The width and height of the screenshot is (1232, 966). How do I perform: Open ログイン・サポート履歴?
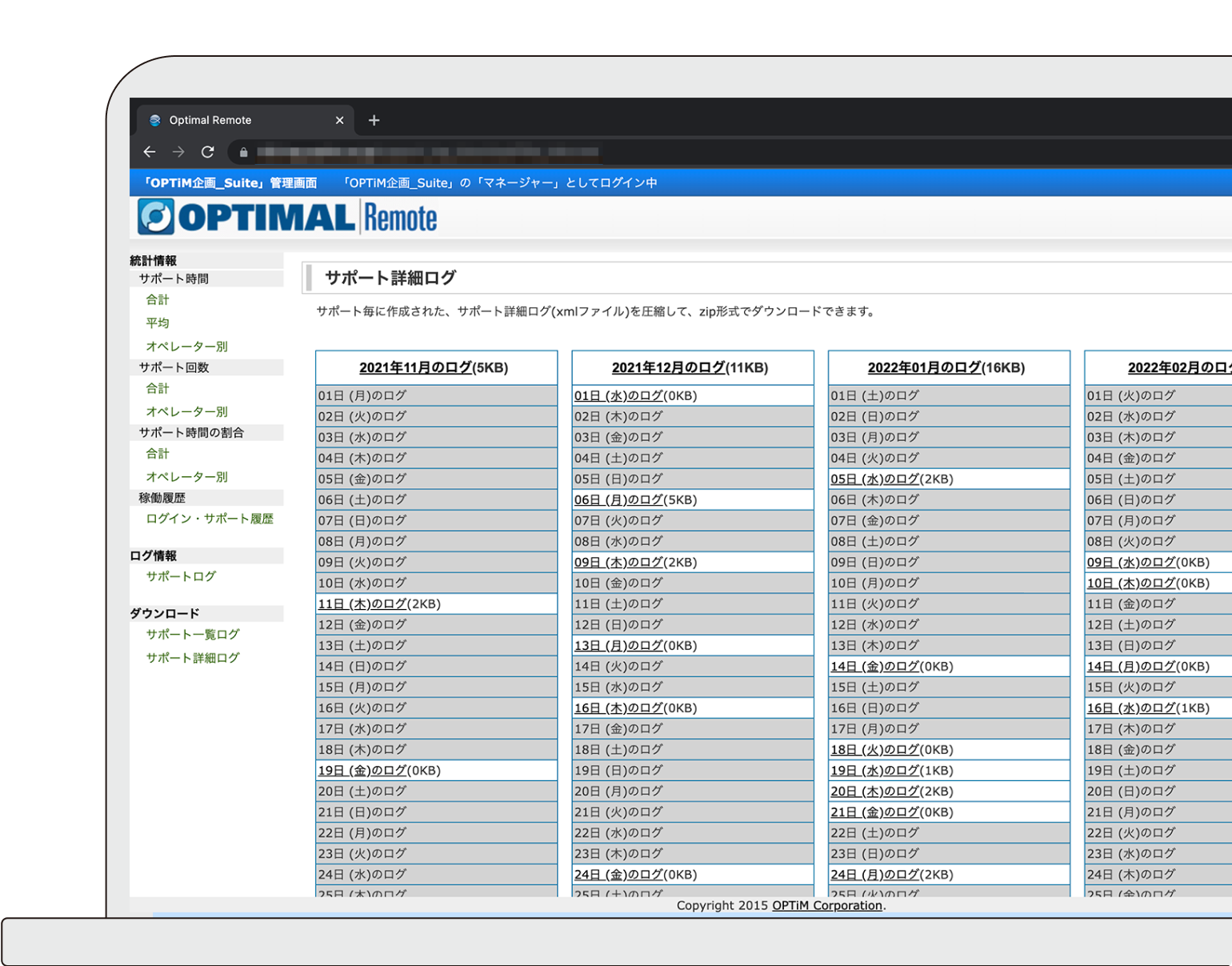pos(210,518)
